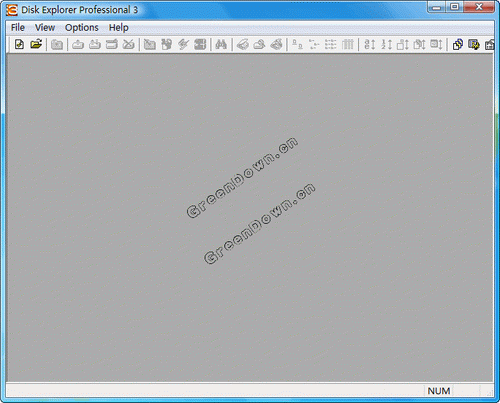Click the export icon with yellow arrow

click(474, 44)
